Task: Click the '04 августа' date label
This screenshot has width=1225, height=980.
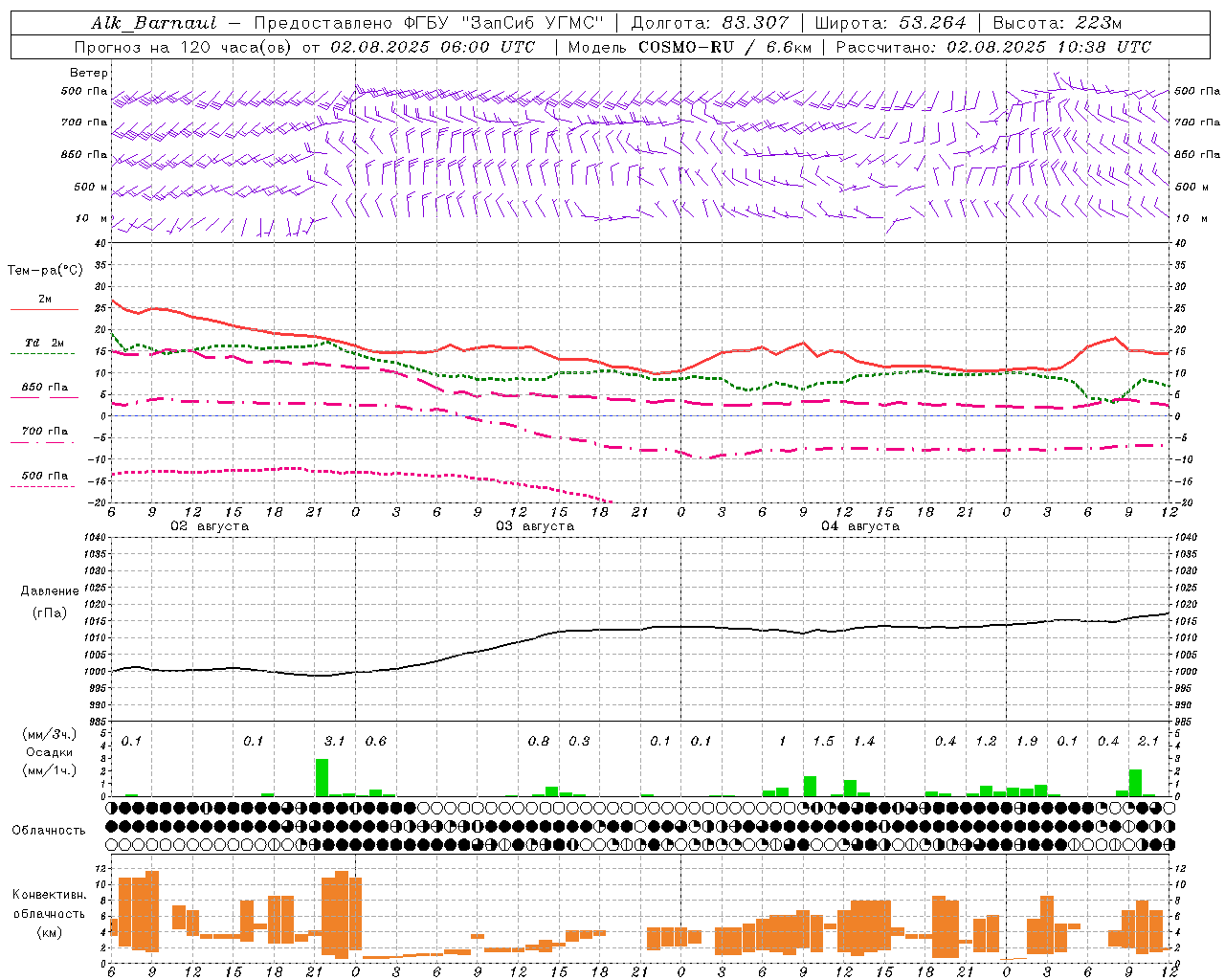Action: pyautogui.click(x=860, y=526)
